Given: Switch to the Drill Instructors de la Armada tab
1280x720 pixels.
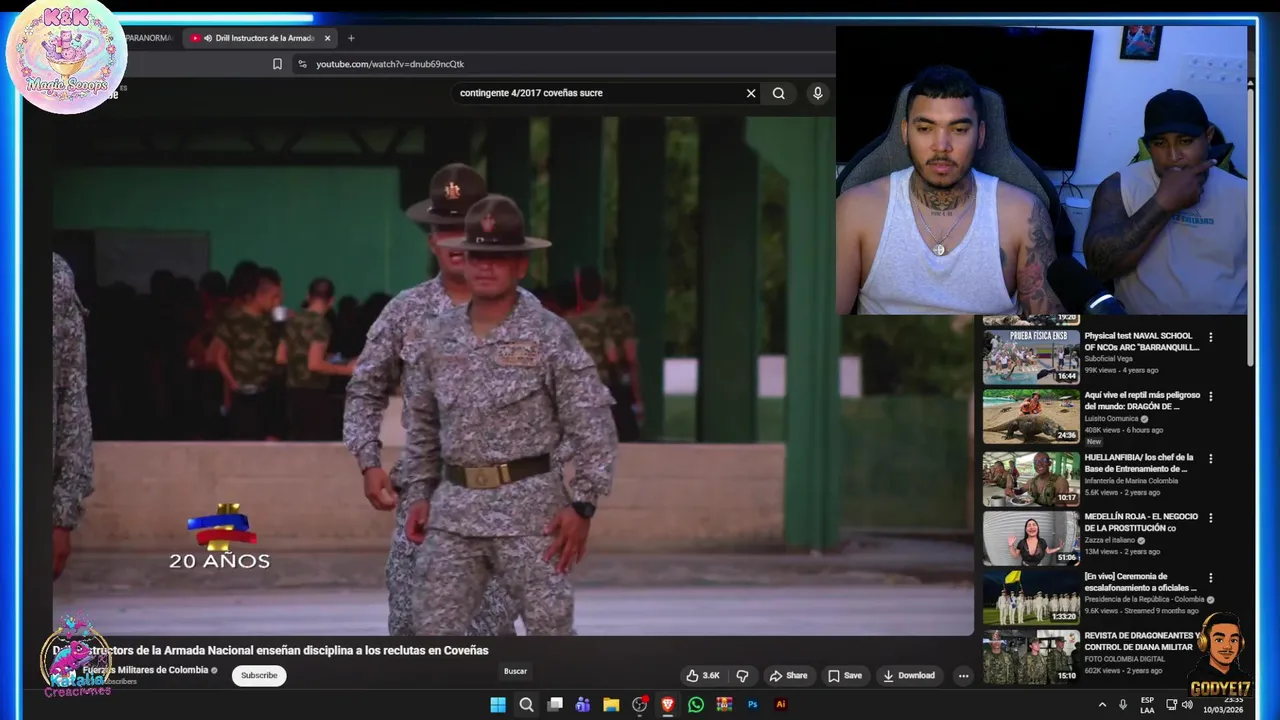Looking at the screenshot, I should point(260,38).
